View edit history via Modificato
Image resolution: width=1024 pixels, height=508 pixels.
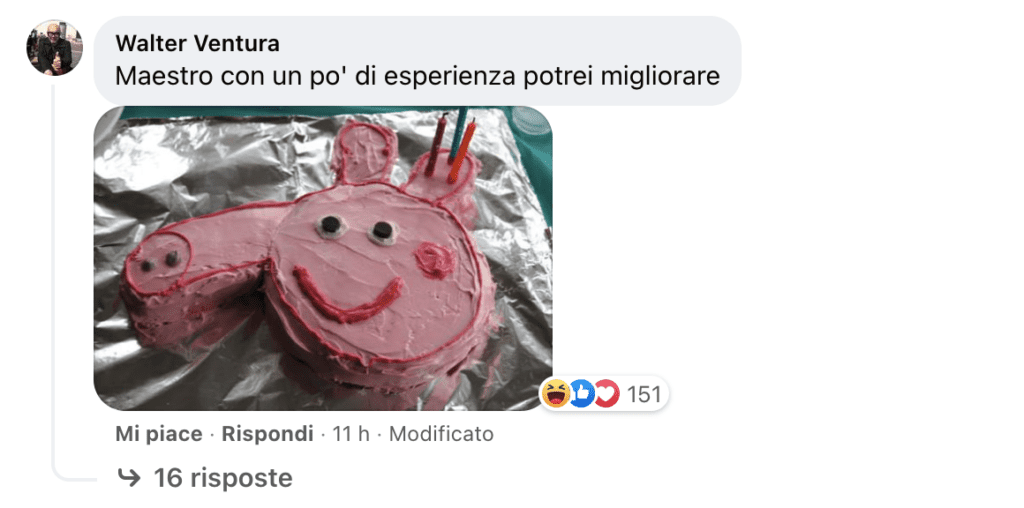coord(441,434)
